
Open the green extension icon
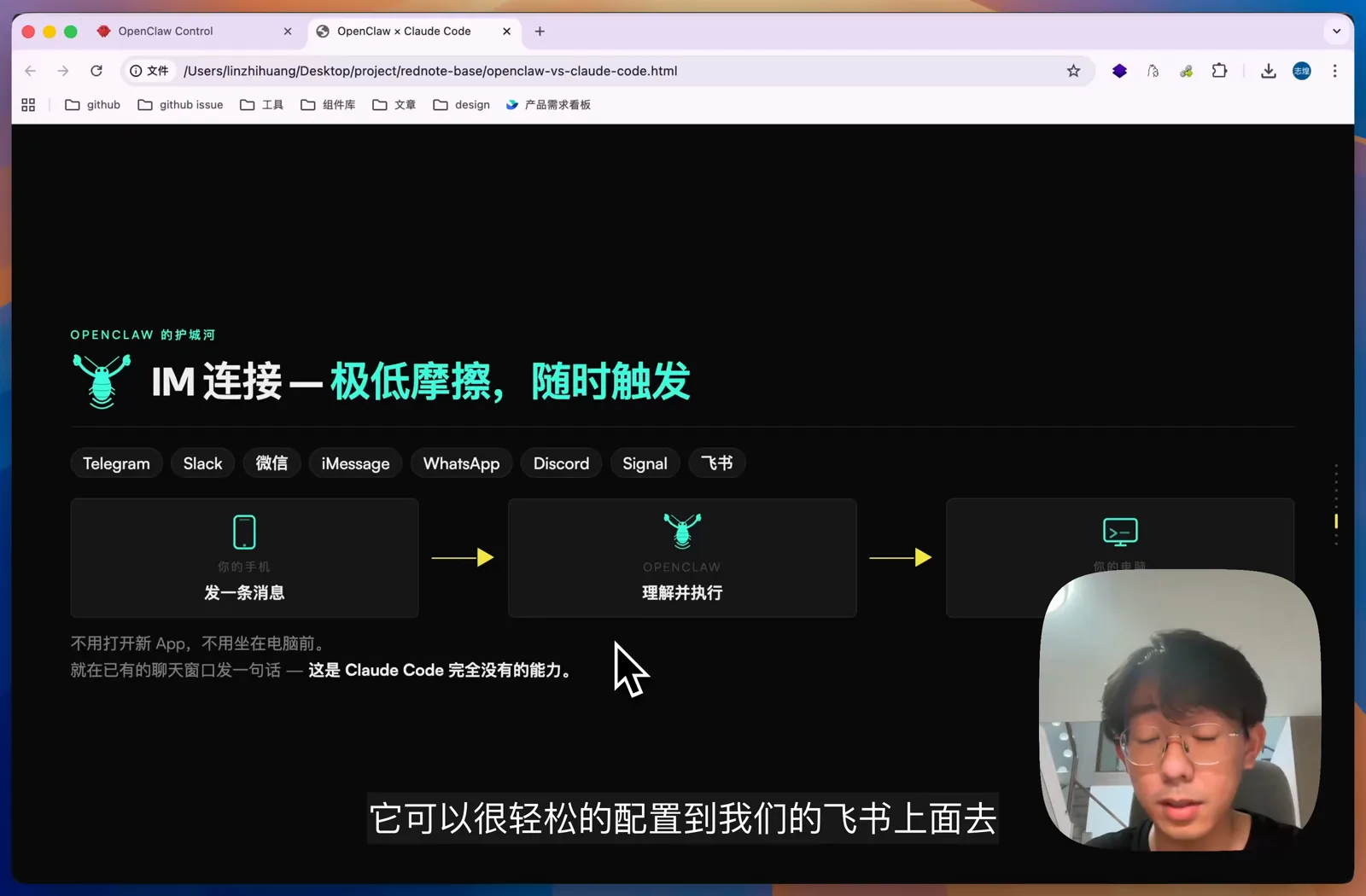pyautogui.click(x=1186, y=71)
